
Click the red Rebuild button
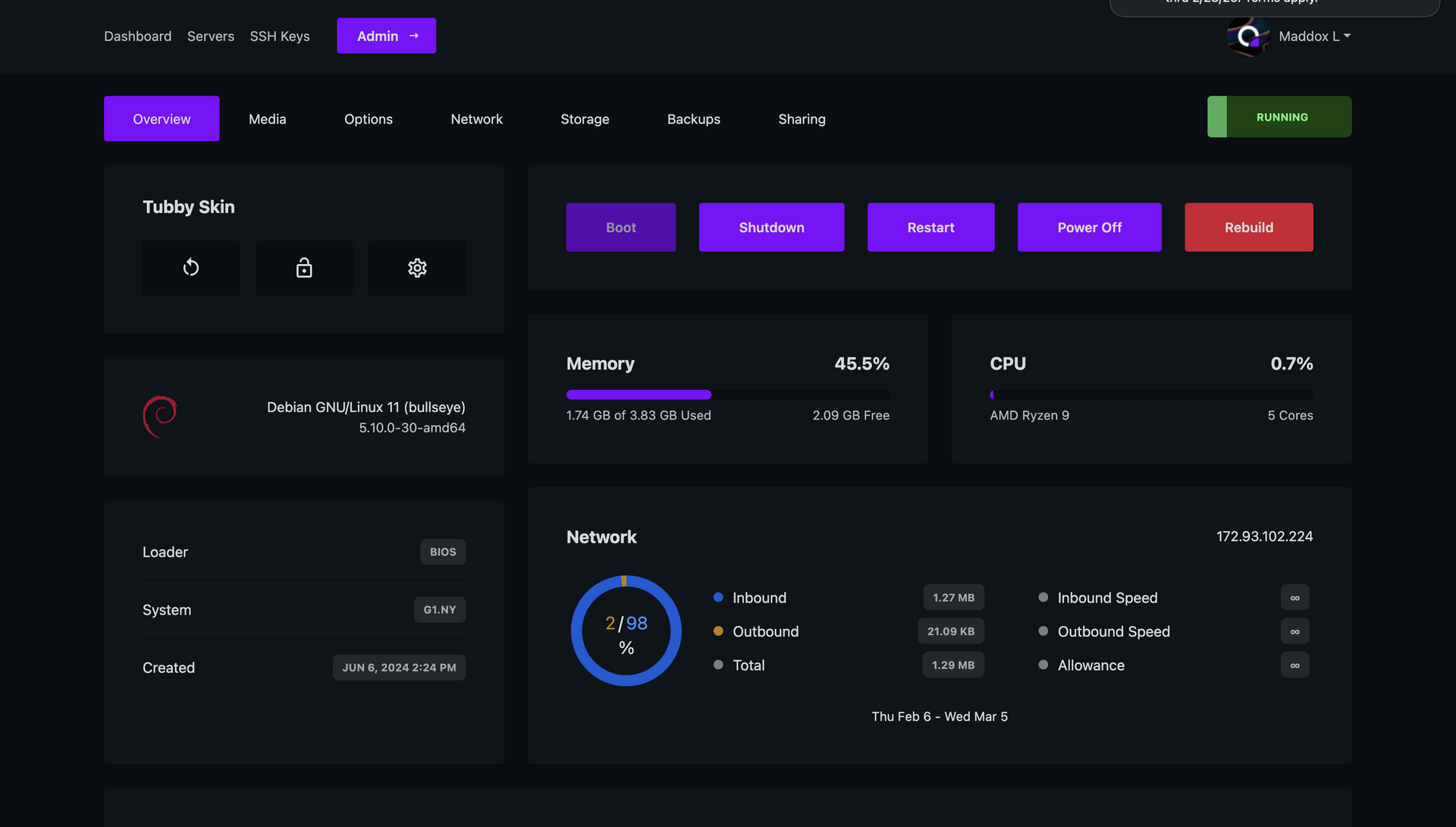tap(1248, 228)
